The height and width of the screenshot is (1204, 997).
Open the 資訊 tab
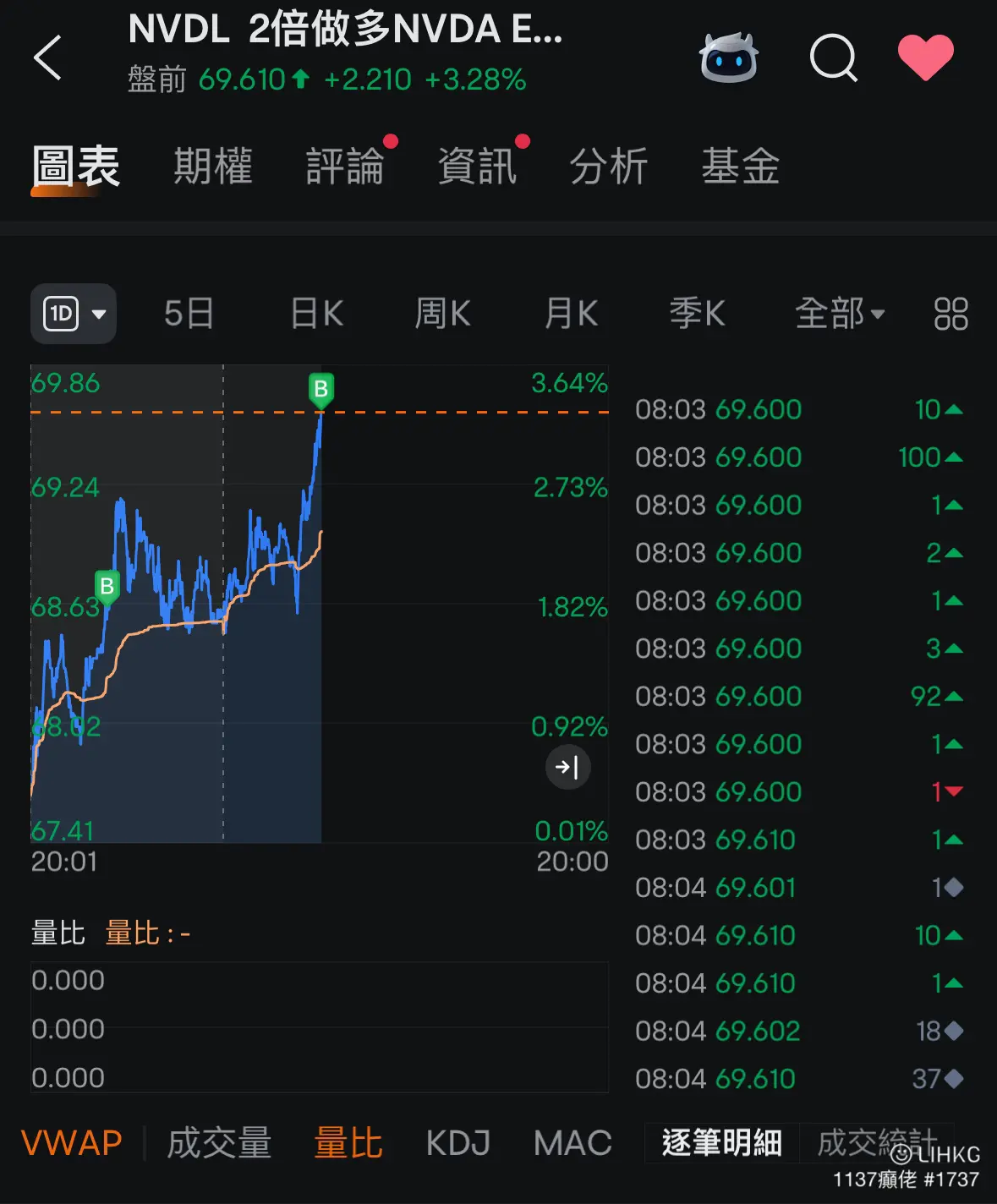(x=477, y=167)
